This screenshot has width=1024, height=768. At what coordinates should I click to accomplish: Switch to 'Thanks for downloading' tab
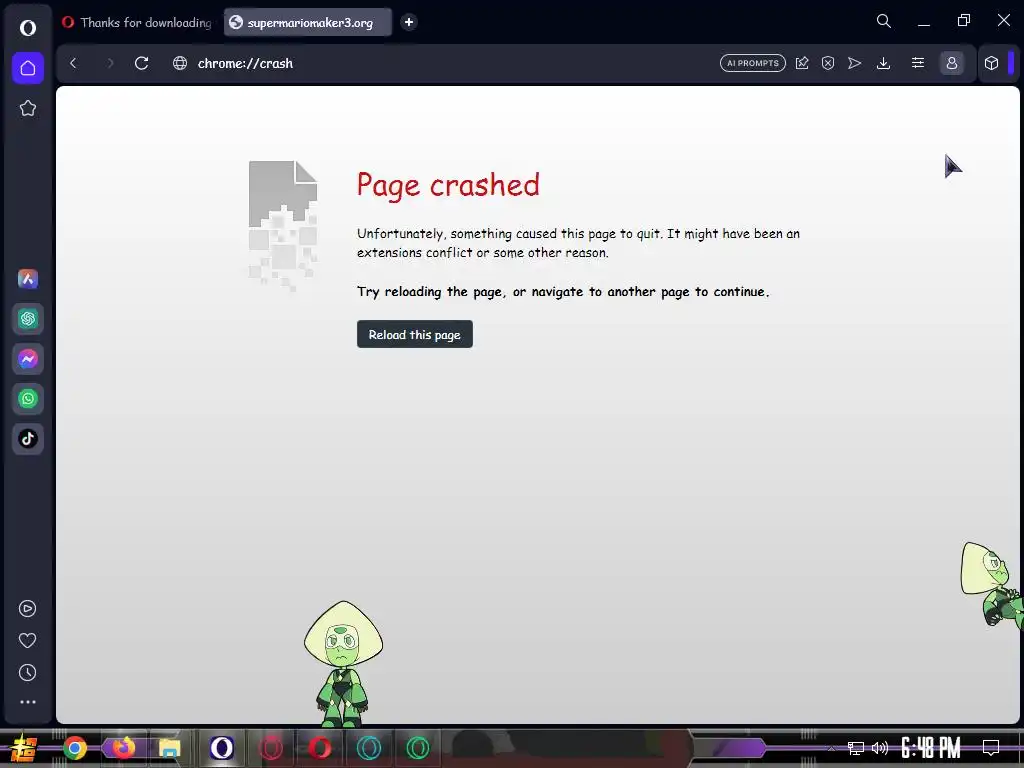pyautogui.click(x=137, y=22)
